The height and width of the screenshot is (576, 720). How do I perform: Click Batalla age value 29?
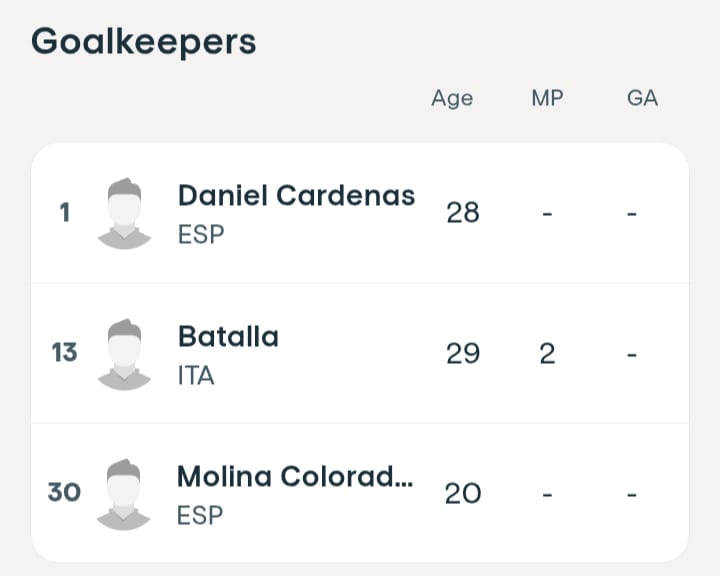(463, 353)
